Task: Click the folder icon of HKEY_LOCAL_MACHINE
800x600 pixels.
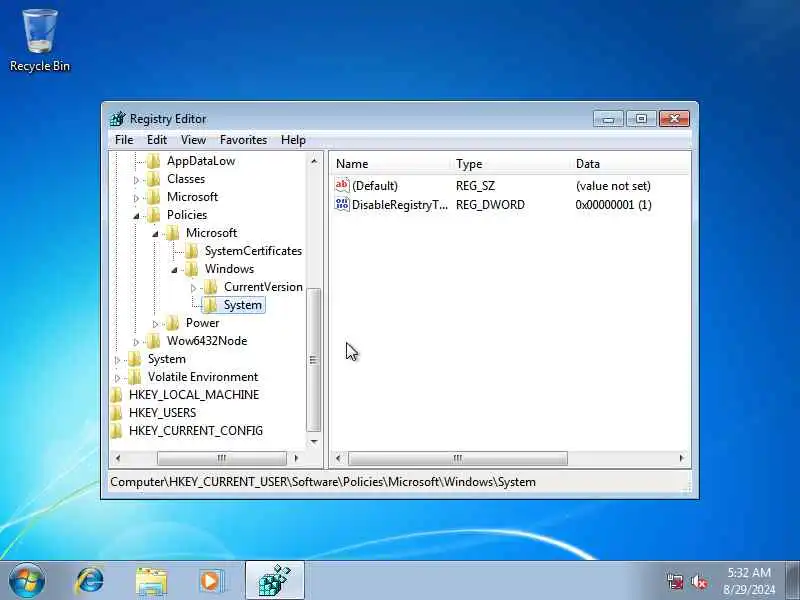Action: tap(116, 395)
